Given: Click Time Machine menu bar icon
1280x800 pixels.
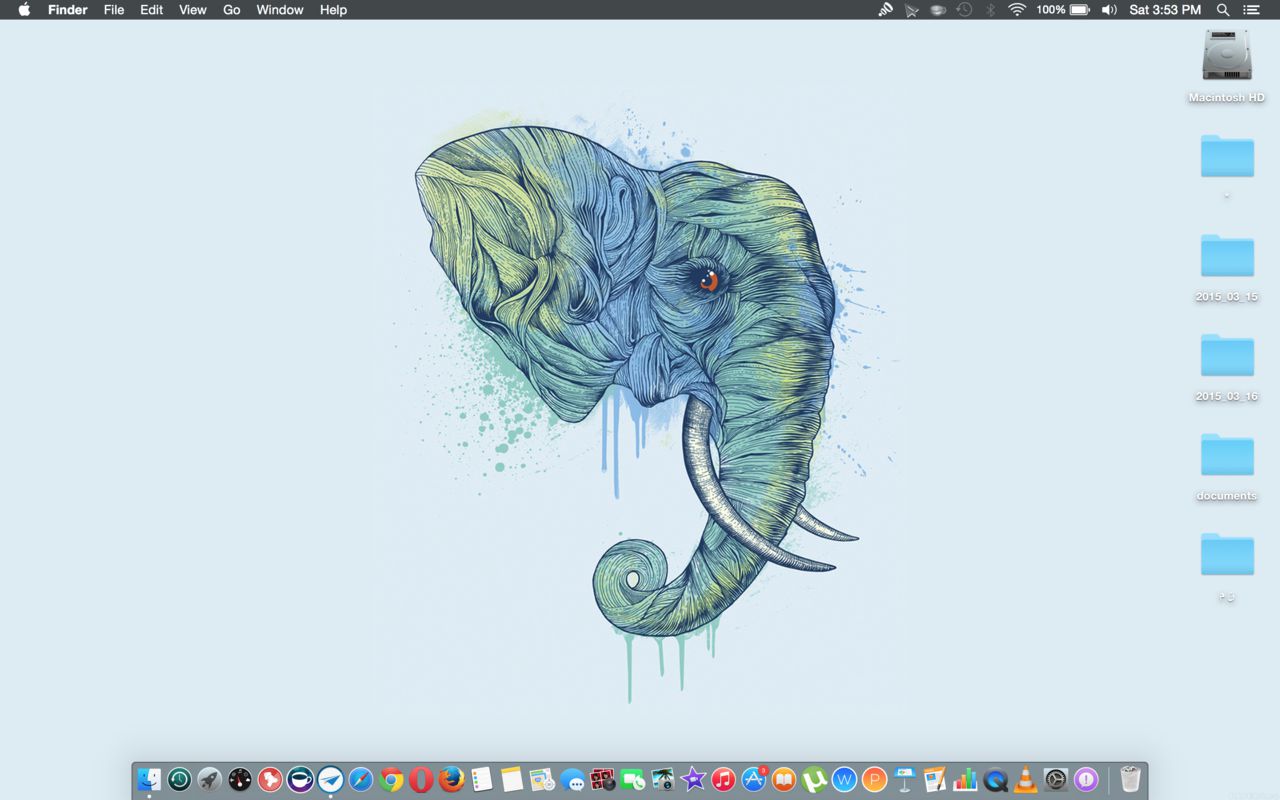Looking at the screenshot, I should point(964,9).
